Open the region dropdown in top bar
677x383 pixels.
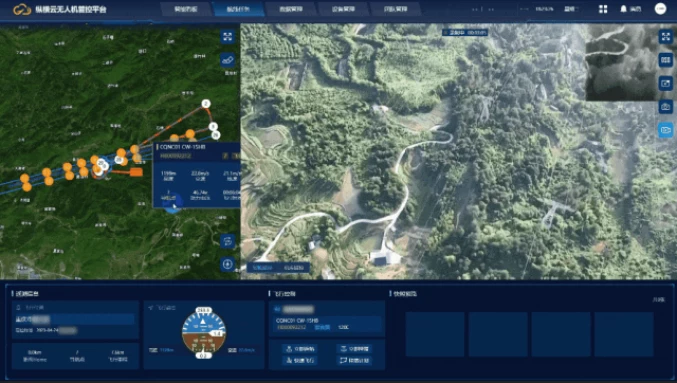click(571, 9)
